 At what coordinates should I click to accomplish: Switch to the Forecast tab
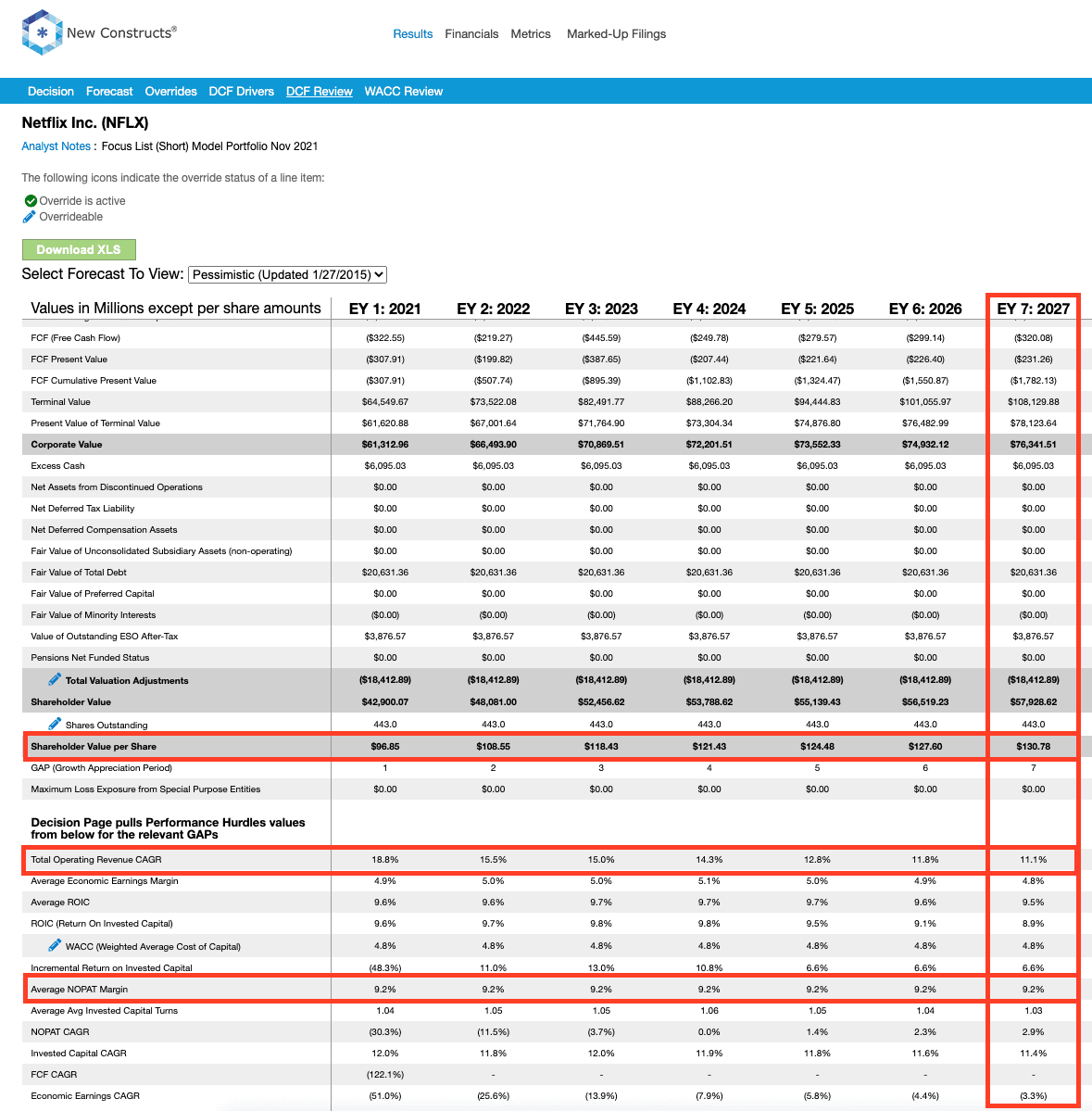[109, 92]
